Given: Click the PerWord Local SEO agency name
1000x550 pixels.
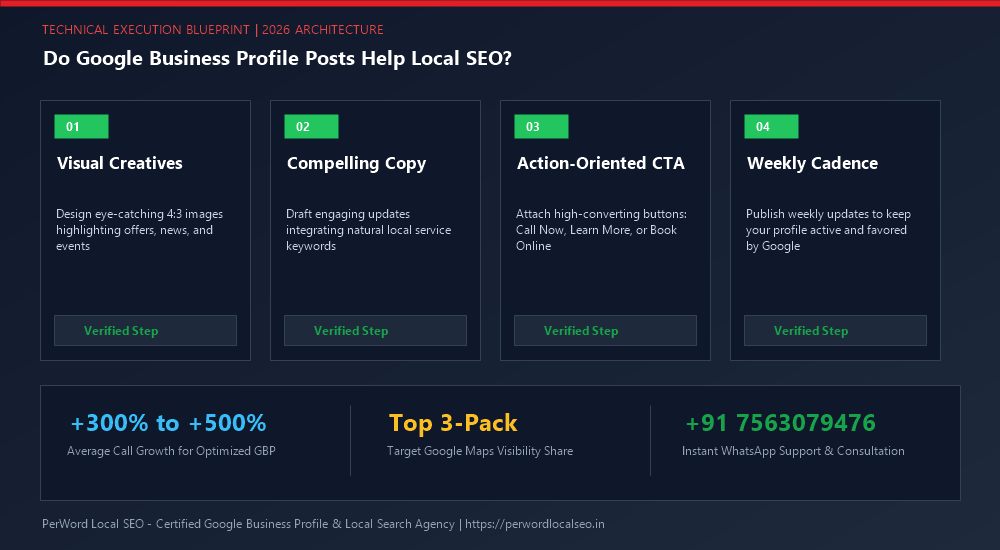Looking at the screenshot, I should 93,524.
